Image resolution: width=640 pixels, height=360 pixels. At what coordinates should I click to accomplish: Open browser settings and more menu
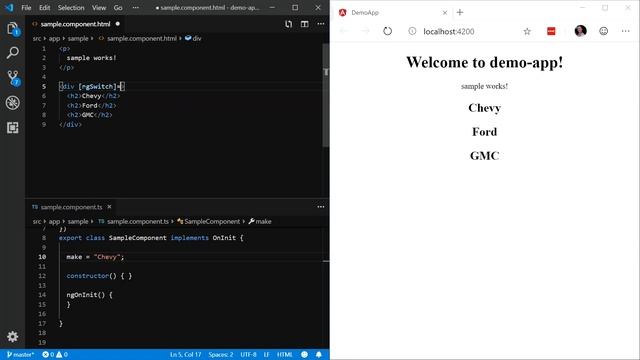pyautogui.click(x=626, y=31)
